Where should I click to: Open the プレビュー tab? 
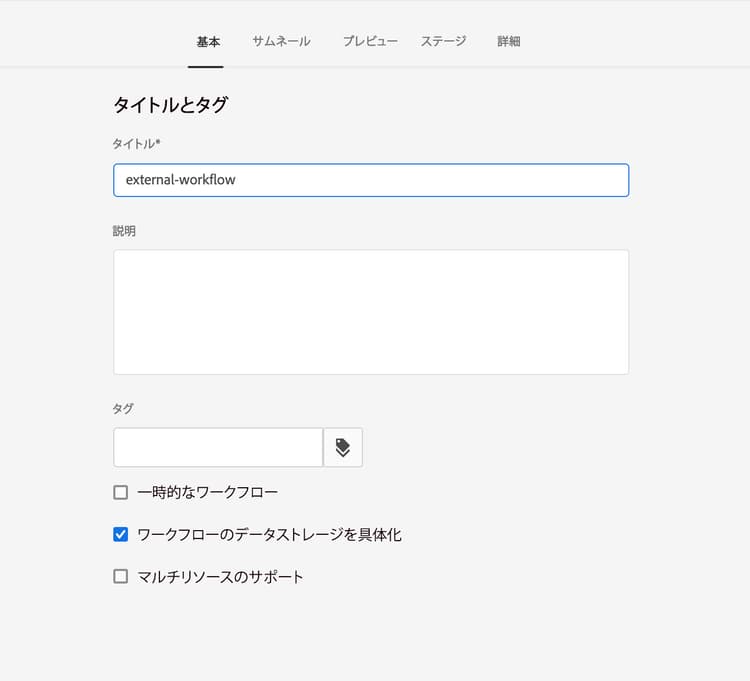[370, 42]
